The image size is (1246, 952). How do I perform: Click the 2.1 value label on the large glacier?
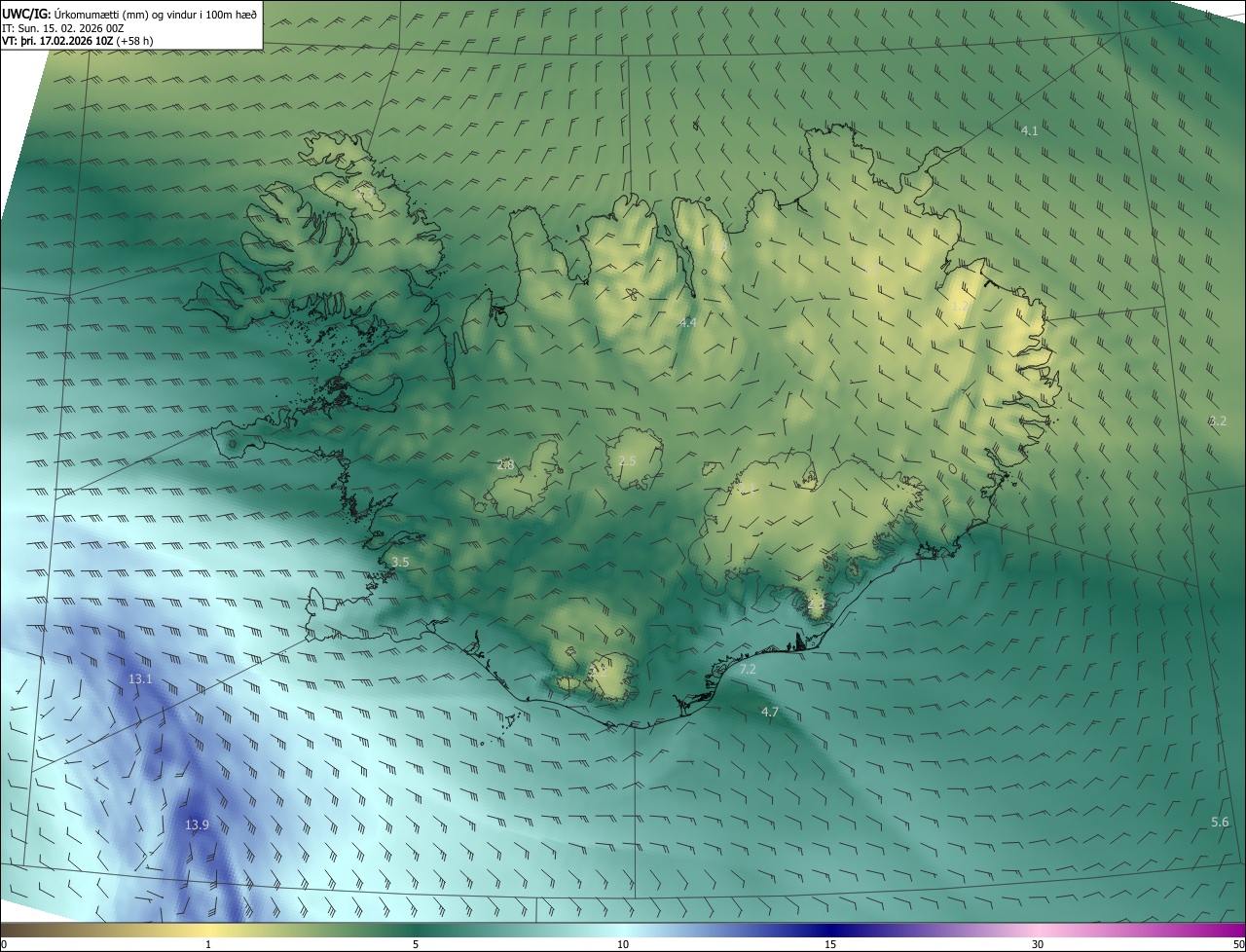tap(748, 489)
